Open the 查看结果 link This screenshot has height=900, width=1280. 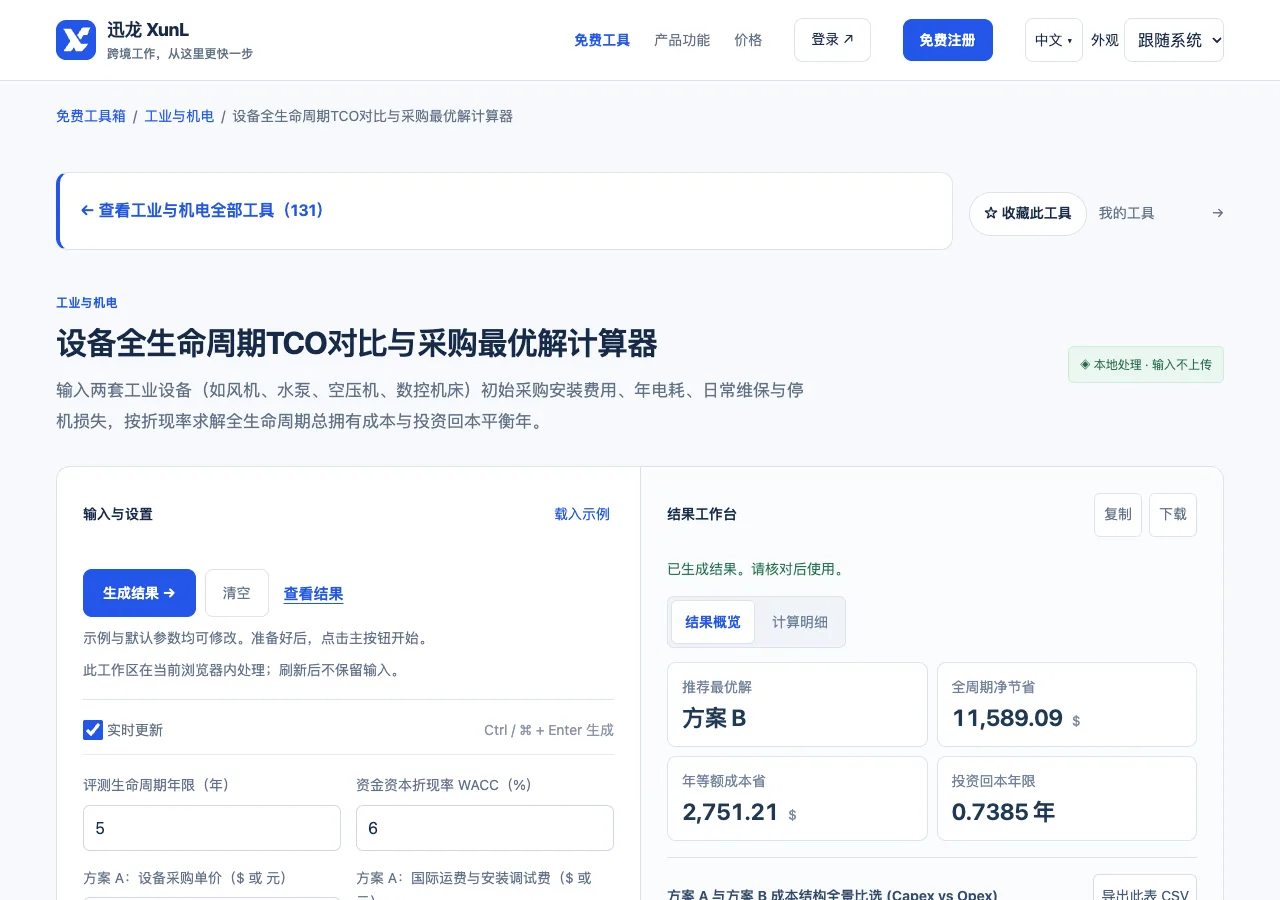pos(314,594)
